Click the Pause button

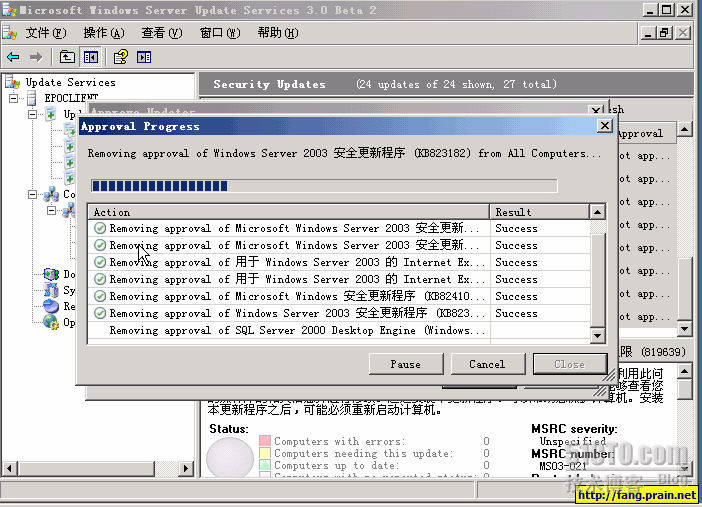(x=406, y=364)
